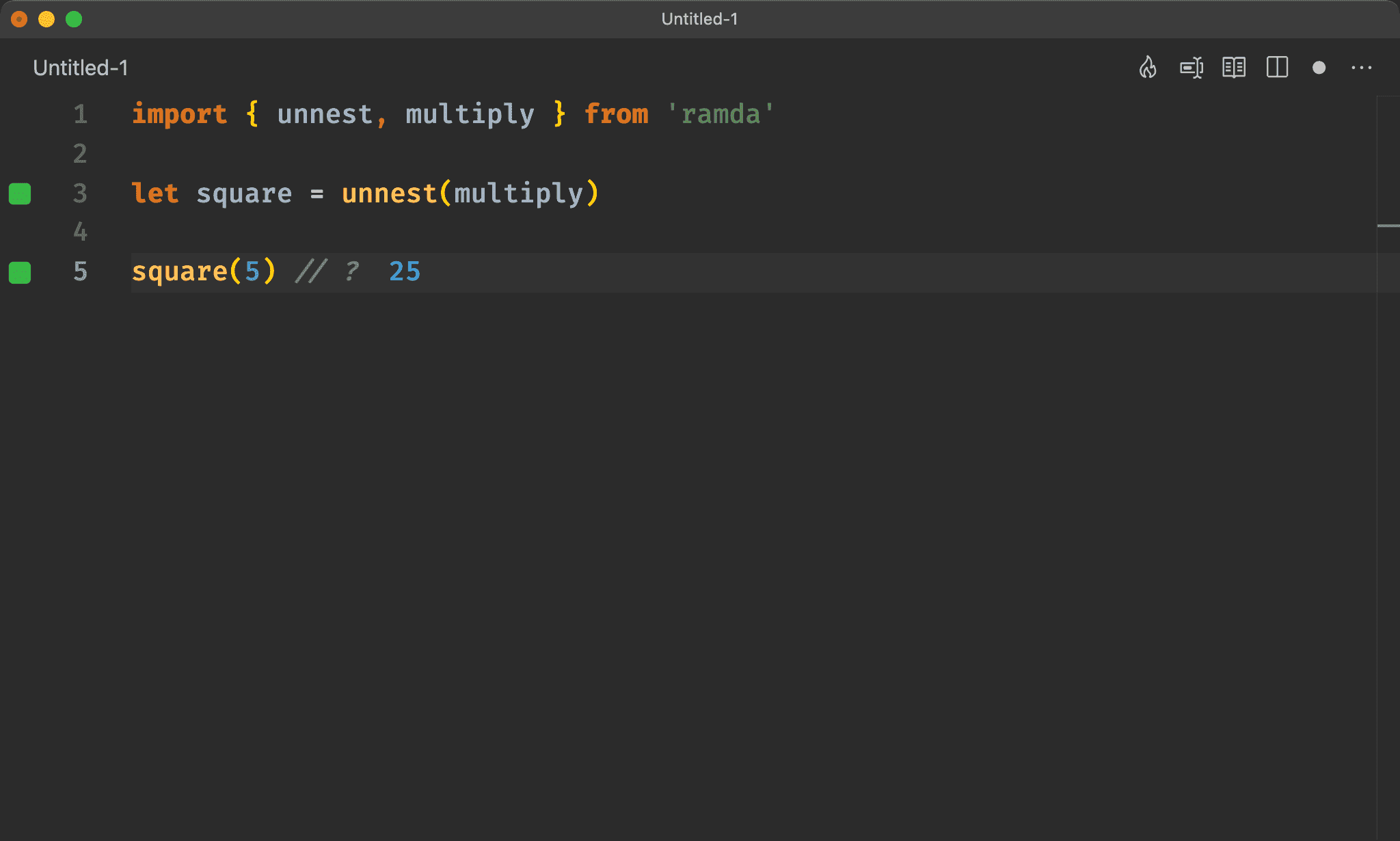The height and width of the screenshot is (841, 1400).
Task: Toggle the file explorer sidebar icon
Action: coord(1276,68)
